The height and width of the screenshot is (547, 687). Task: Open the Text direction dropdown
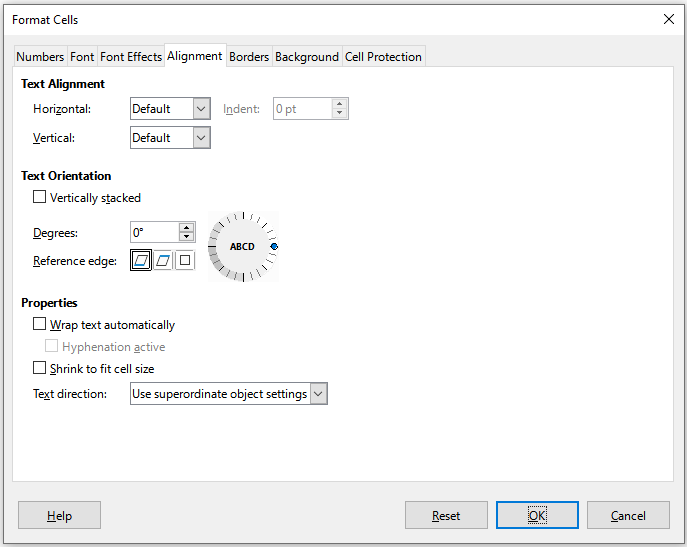coord(229,394)
